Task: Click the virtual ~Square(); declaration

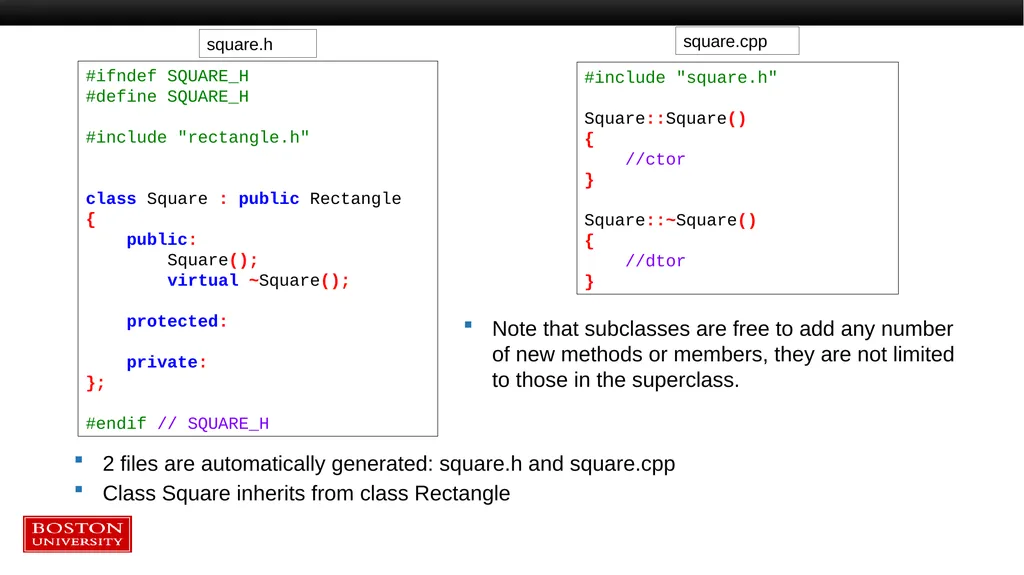Action: click(258, 281)
